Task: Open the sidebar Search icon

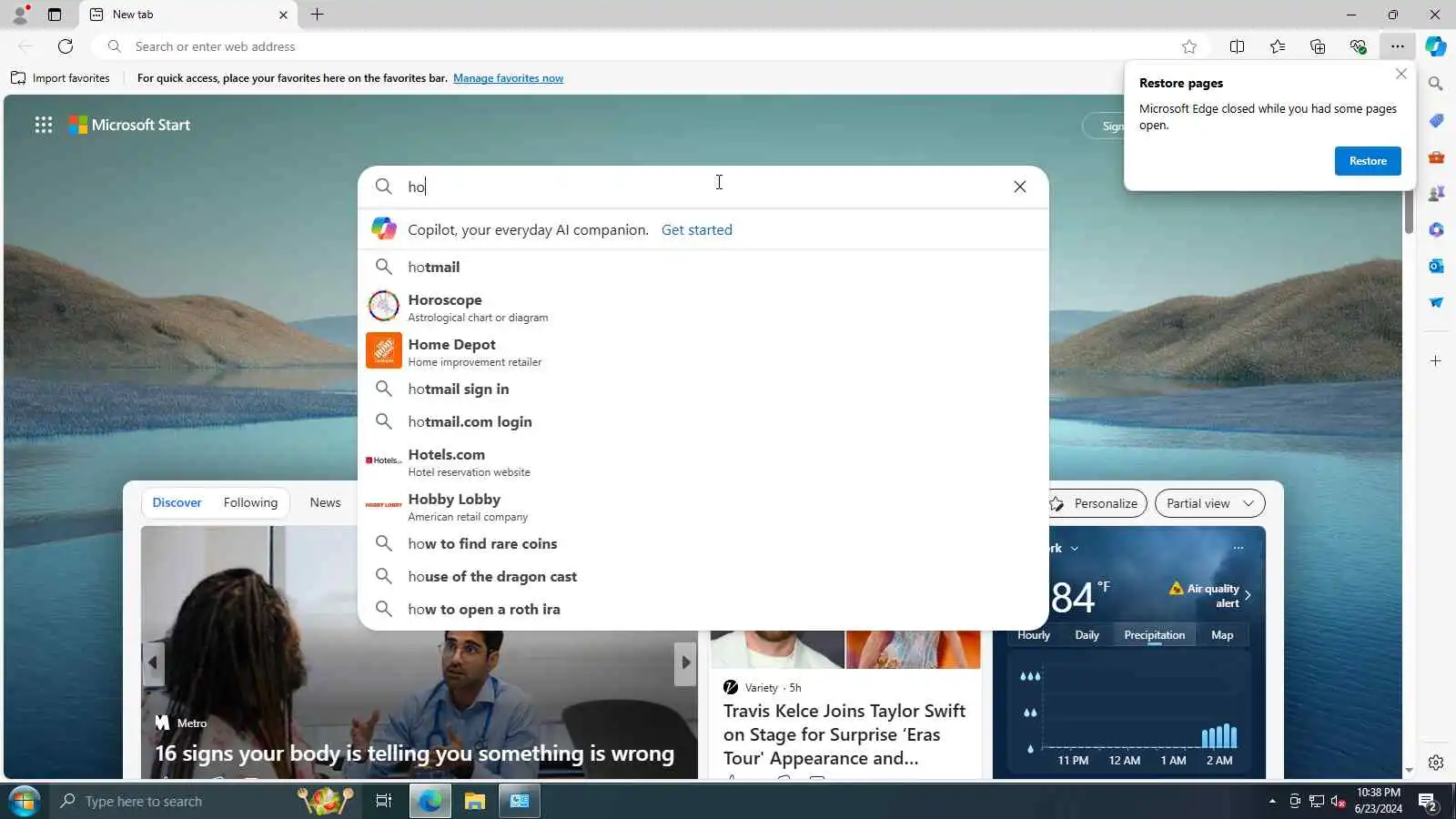Action: (1436, 84)
